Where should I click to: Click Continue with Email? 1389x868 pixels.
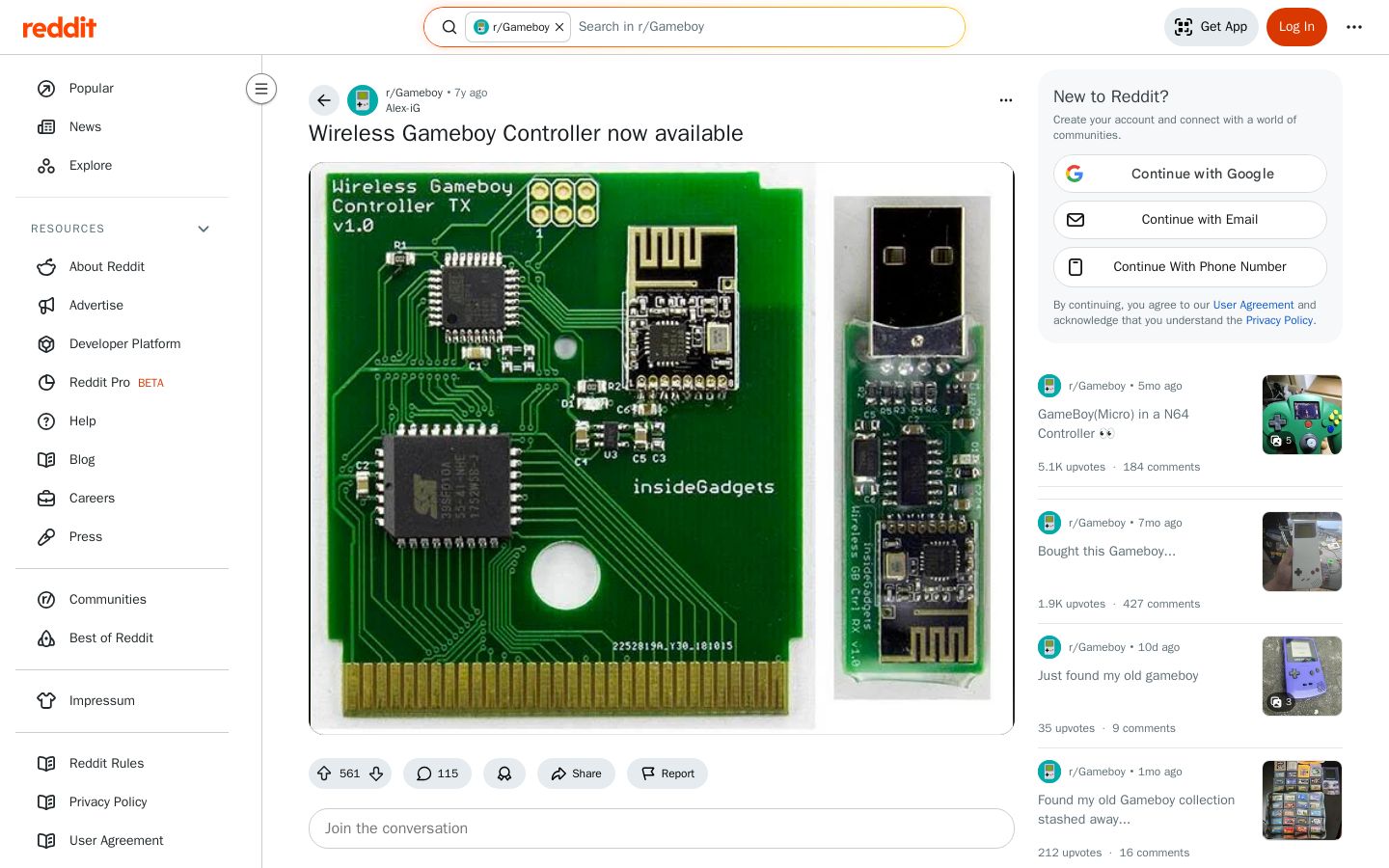click(x=1190, y=220)
